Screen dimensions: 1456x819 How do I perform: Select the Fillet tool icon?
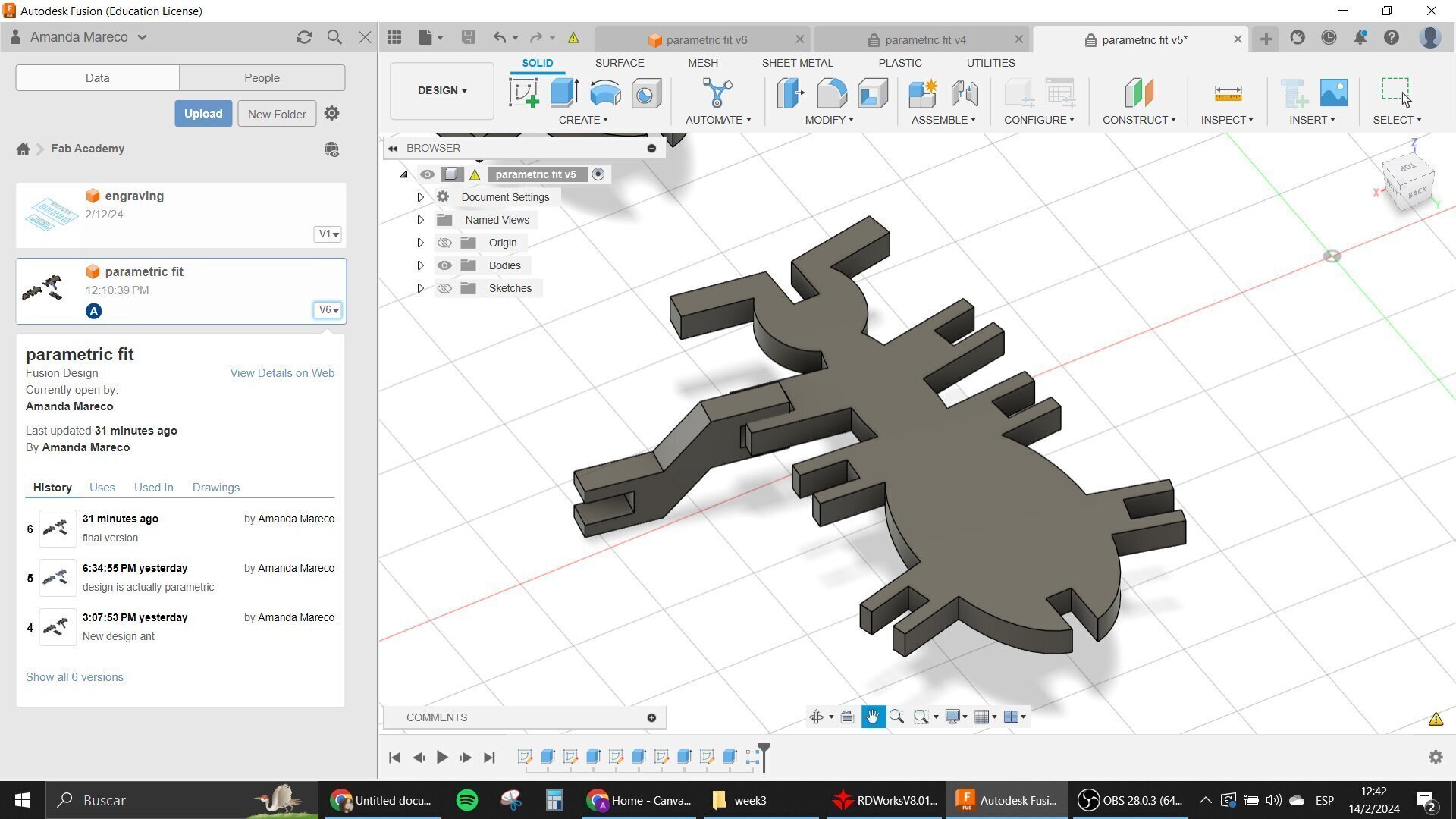832,93
